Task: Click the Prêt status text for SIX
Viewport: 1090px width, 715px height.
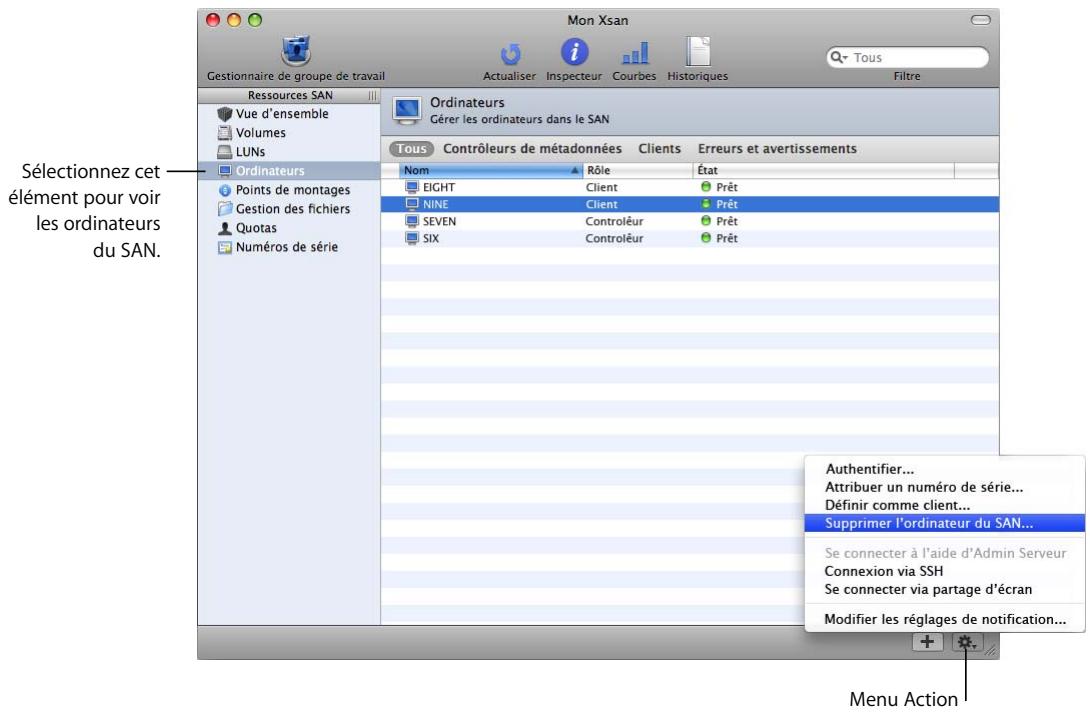Action: [727, 238]
